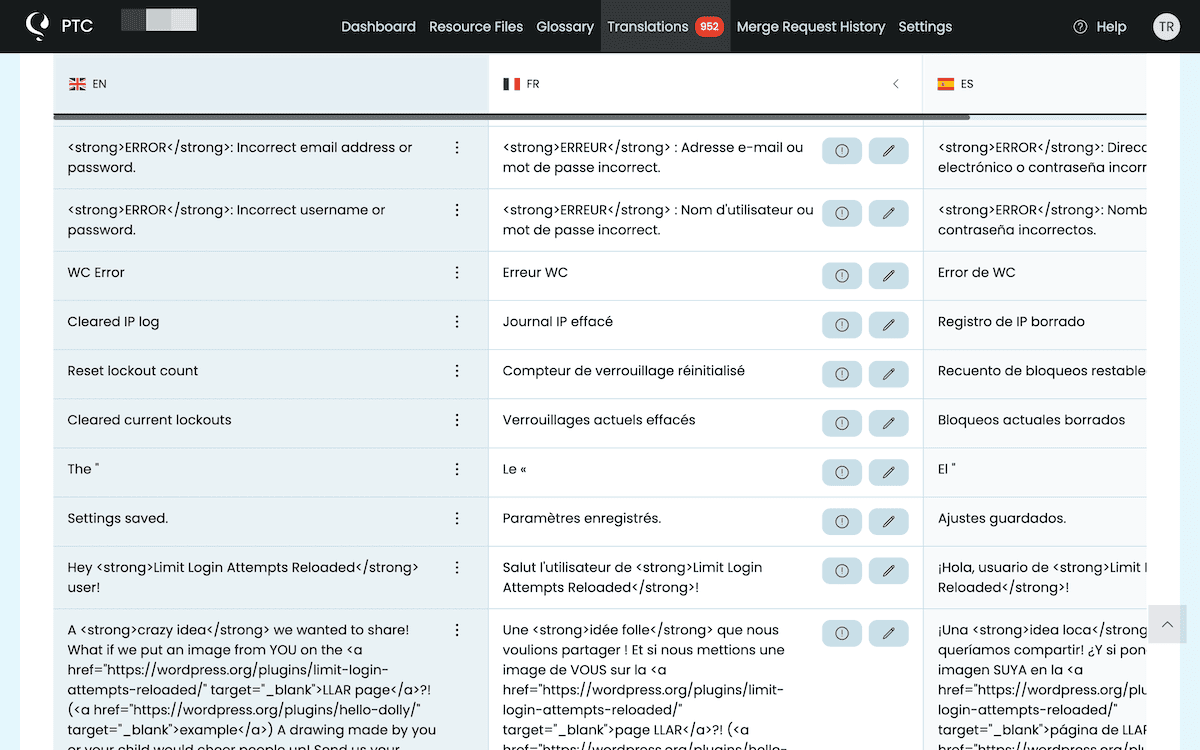Click info icon for idée folle translation
Viewport: 1200px width, 750px height.
coord(842,633)
